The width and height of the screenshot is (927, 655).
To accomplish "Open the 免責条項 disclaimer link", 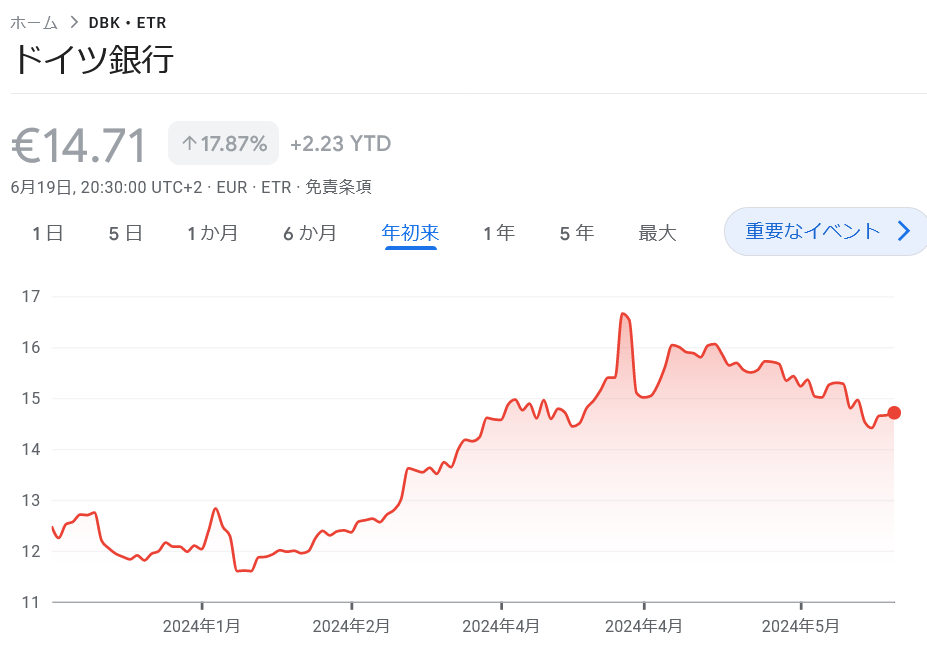I will click(340, 186).
